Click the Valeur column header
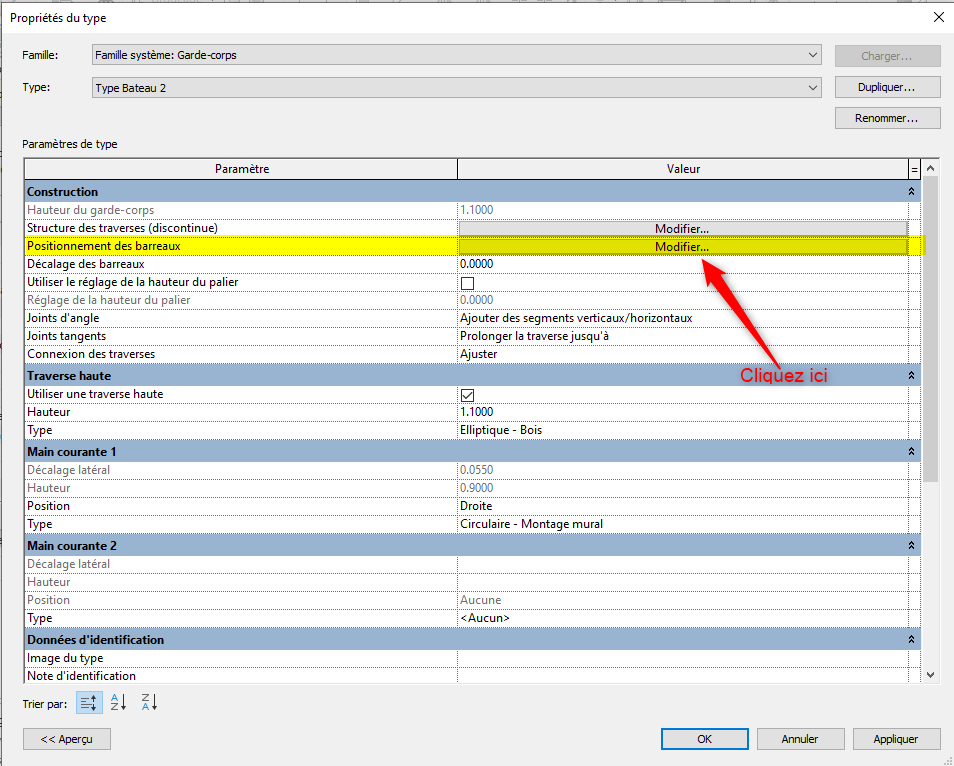954x766 pixels. point(683,169)
